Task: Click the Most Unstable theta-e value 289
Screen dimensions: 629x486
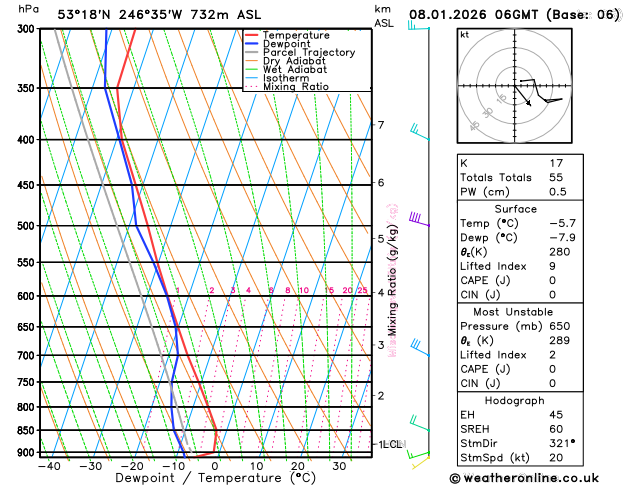Action: pos(560,340)
